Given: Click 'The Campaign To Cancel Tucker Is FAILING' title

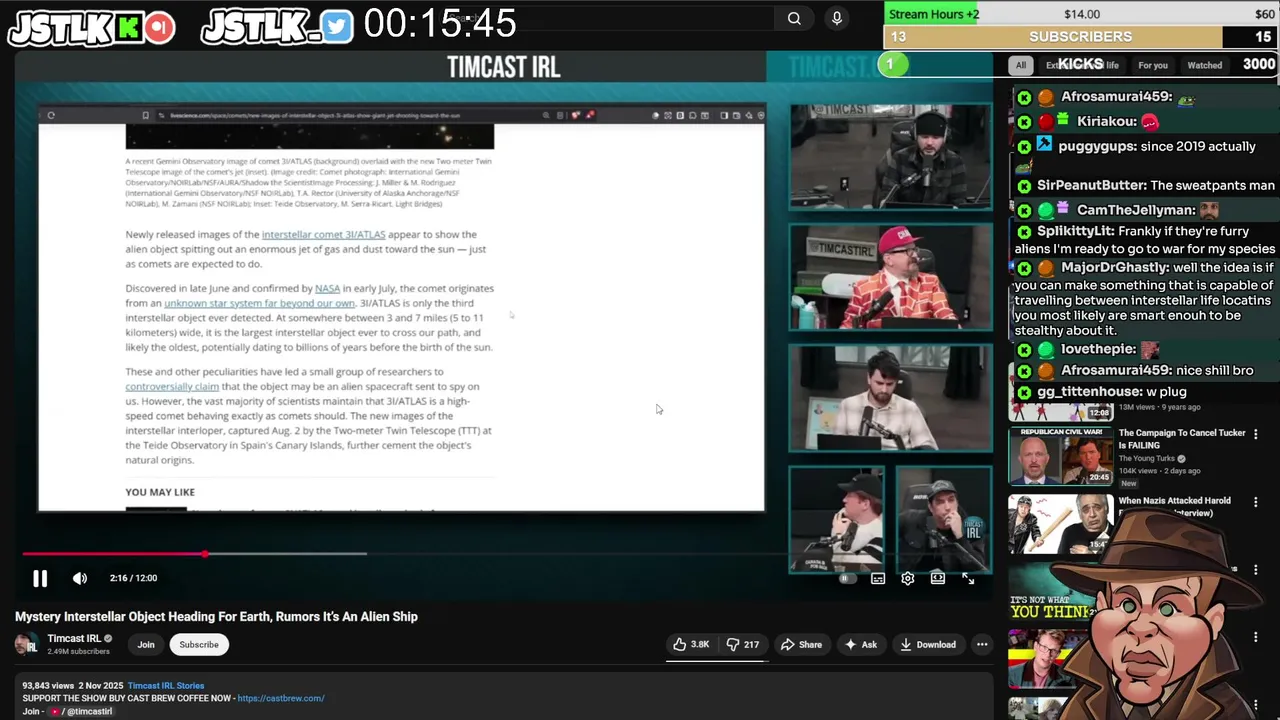Looking at the screenshot, I should click(1182, 439).
